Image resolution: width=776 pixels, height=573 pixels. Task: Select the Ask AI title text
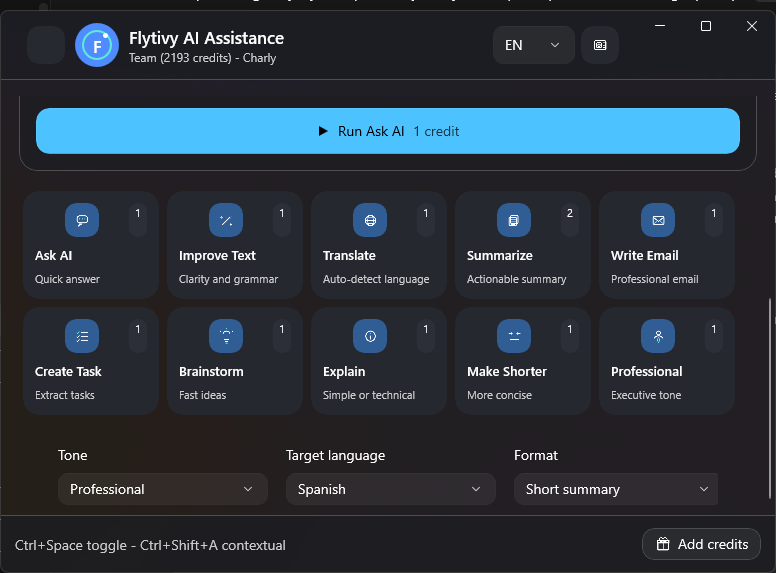coord(53,255)
